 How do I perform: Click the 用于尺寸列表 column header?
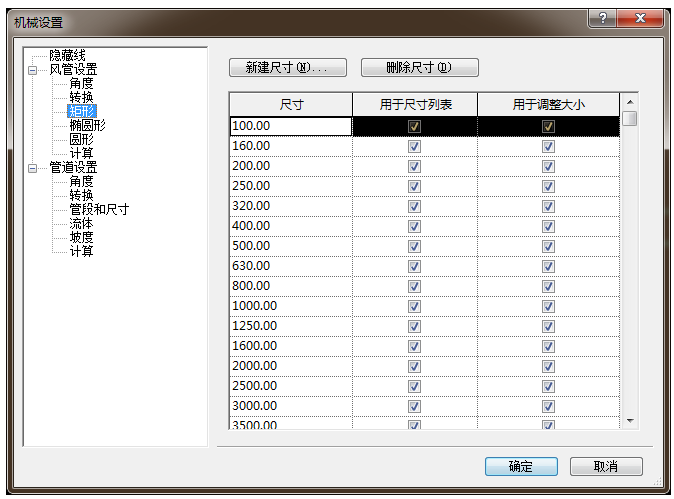click(415, 104)
